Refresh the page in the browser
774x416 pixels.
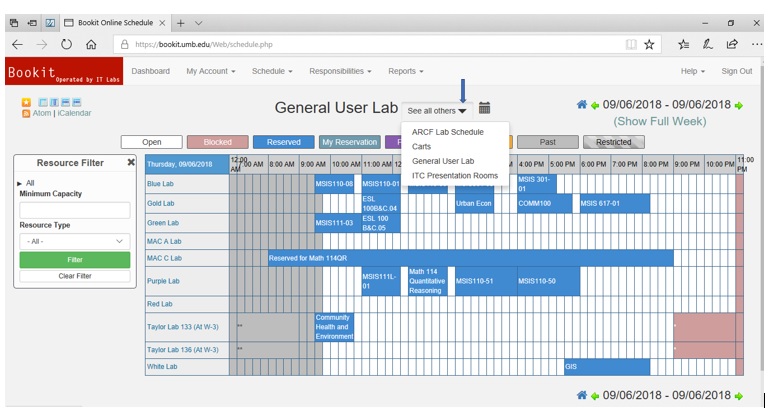tap(66, 44)
